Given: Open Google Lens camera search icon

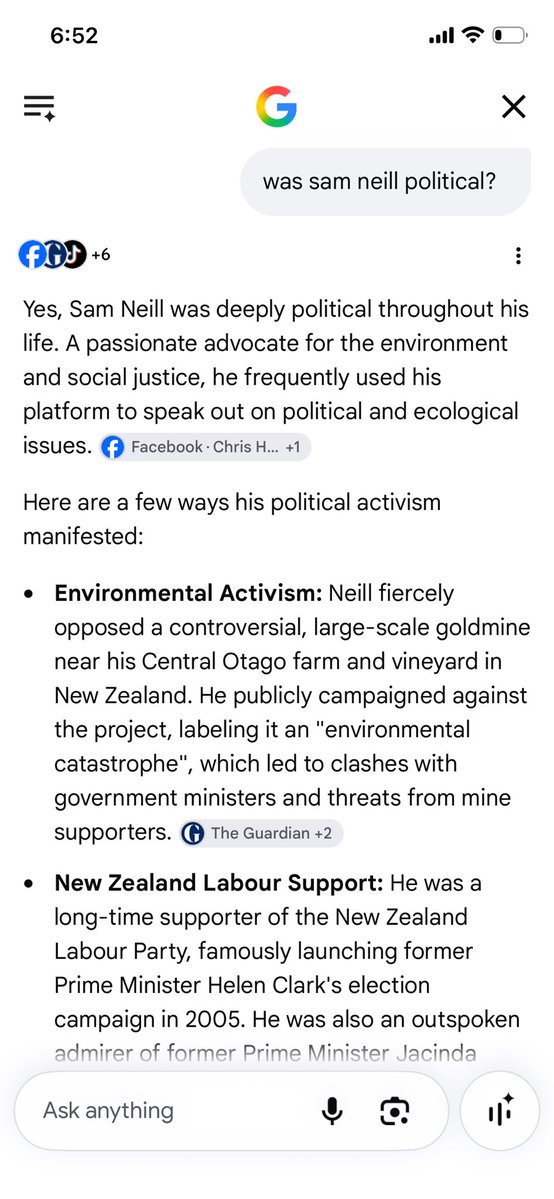Looking at the screenshot, I should click(x=395, y=1110).
